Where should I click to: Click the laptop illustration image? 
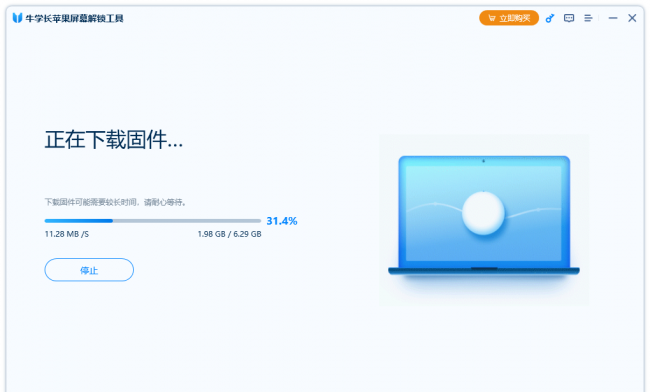(484, 220)
